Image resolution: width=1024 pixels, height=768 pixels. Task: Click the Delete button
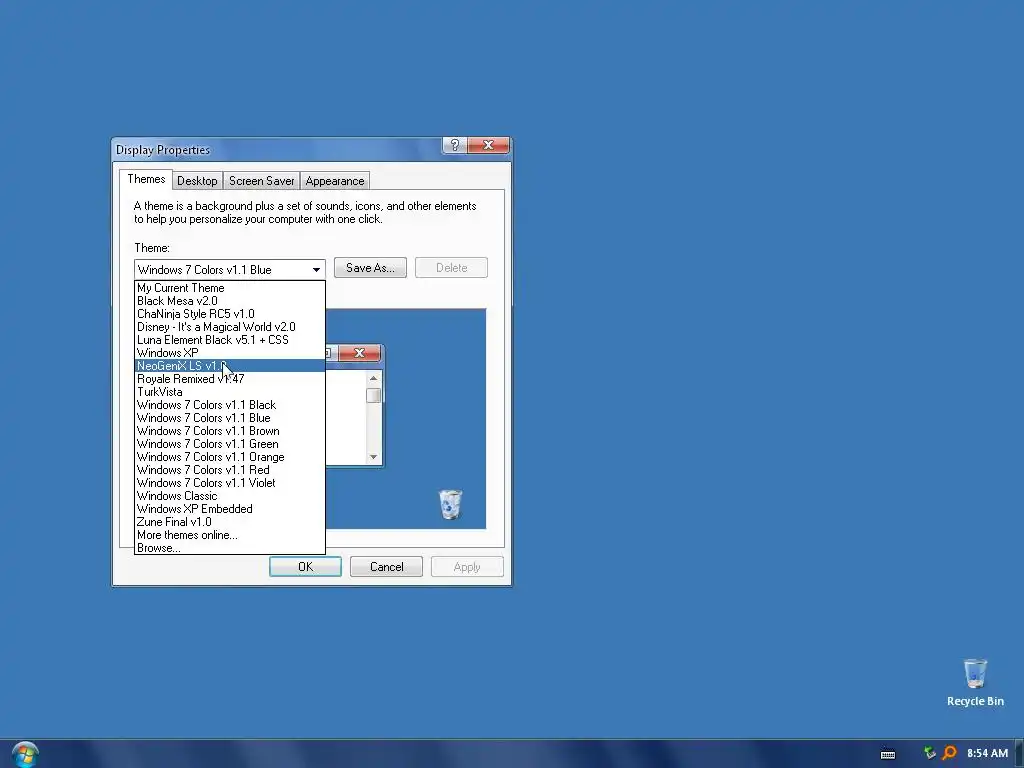tap(451, 268)
